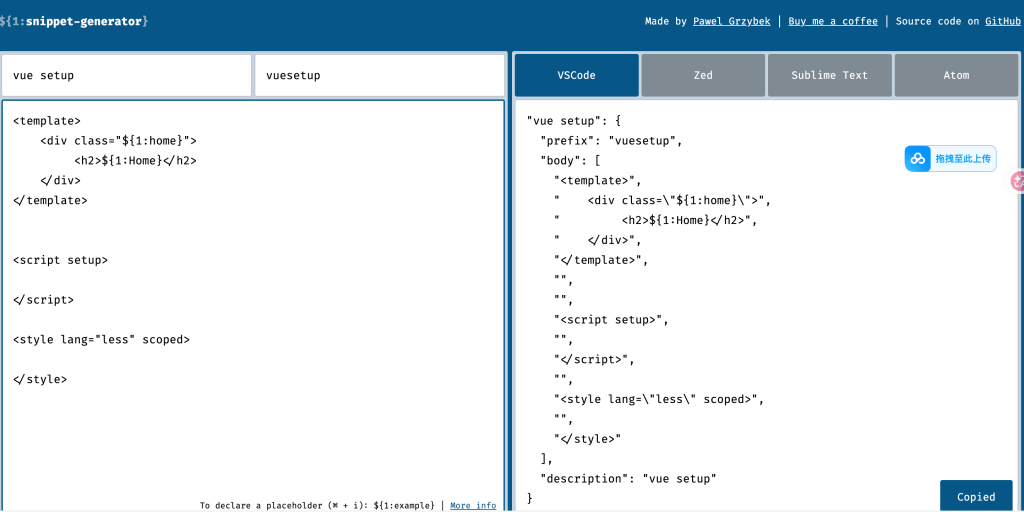Click the pink icon at the right edge

pyautogui.click(x=1017, y=181)
